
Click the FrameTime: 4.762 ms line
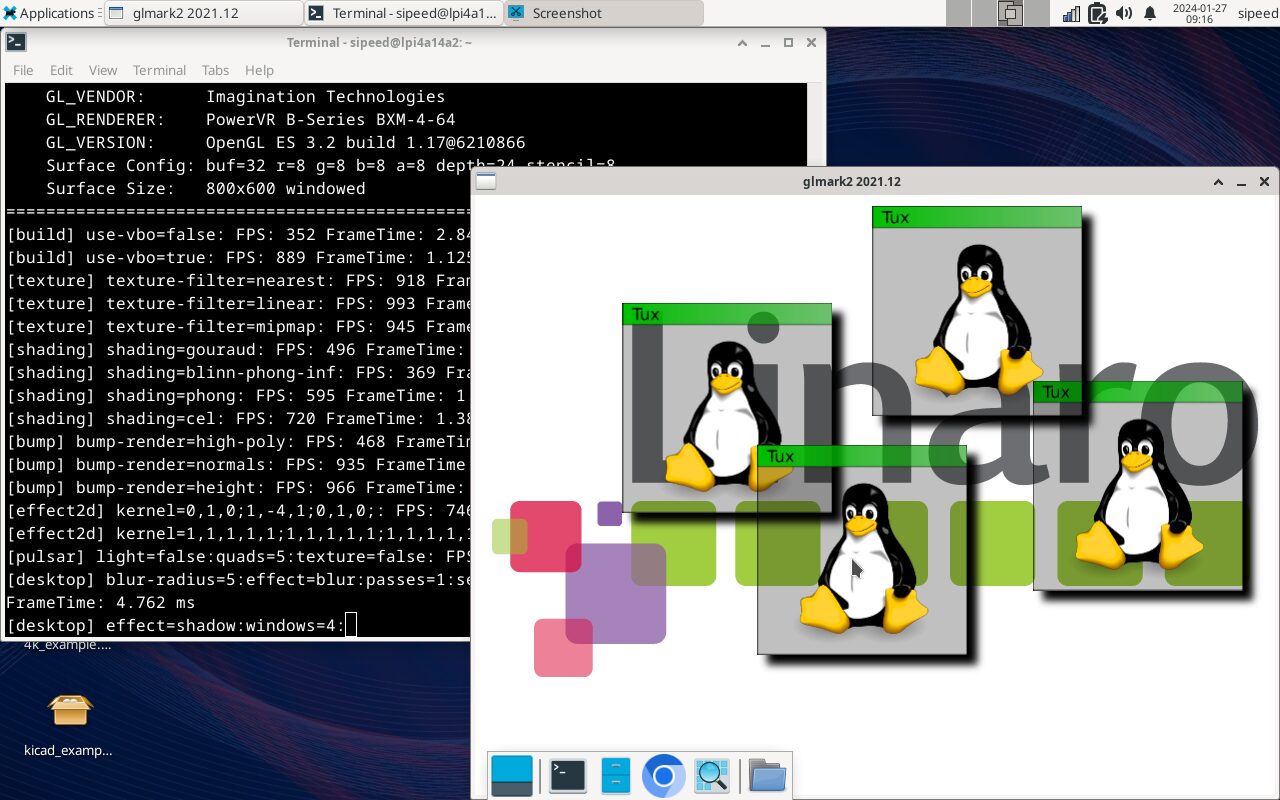click(100, 603)
